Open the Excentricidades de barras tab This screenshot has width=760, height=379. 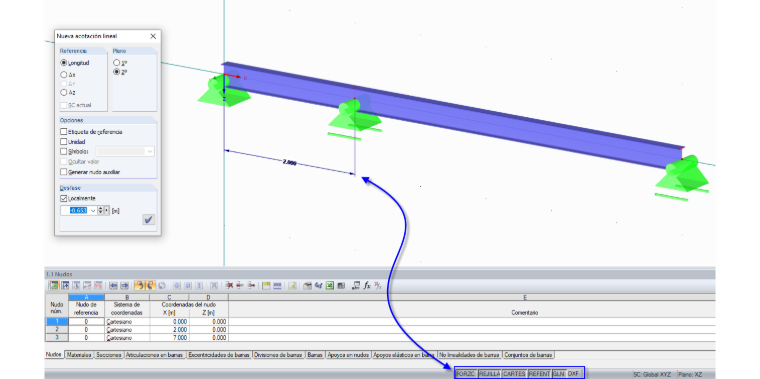(220, 355)
